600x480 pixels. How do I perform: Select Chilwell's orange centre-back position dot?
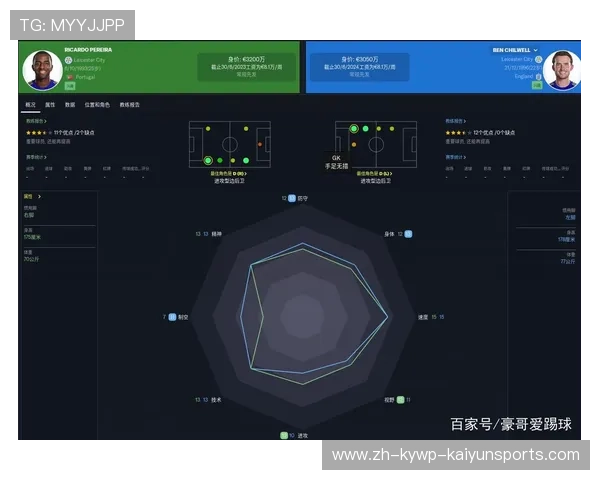click(x=354, y=145)
